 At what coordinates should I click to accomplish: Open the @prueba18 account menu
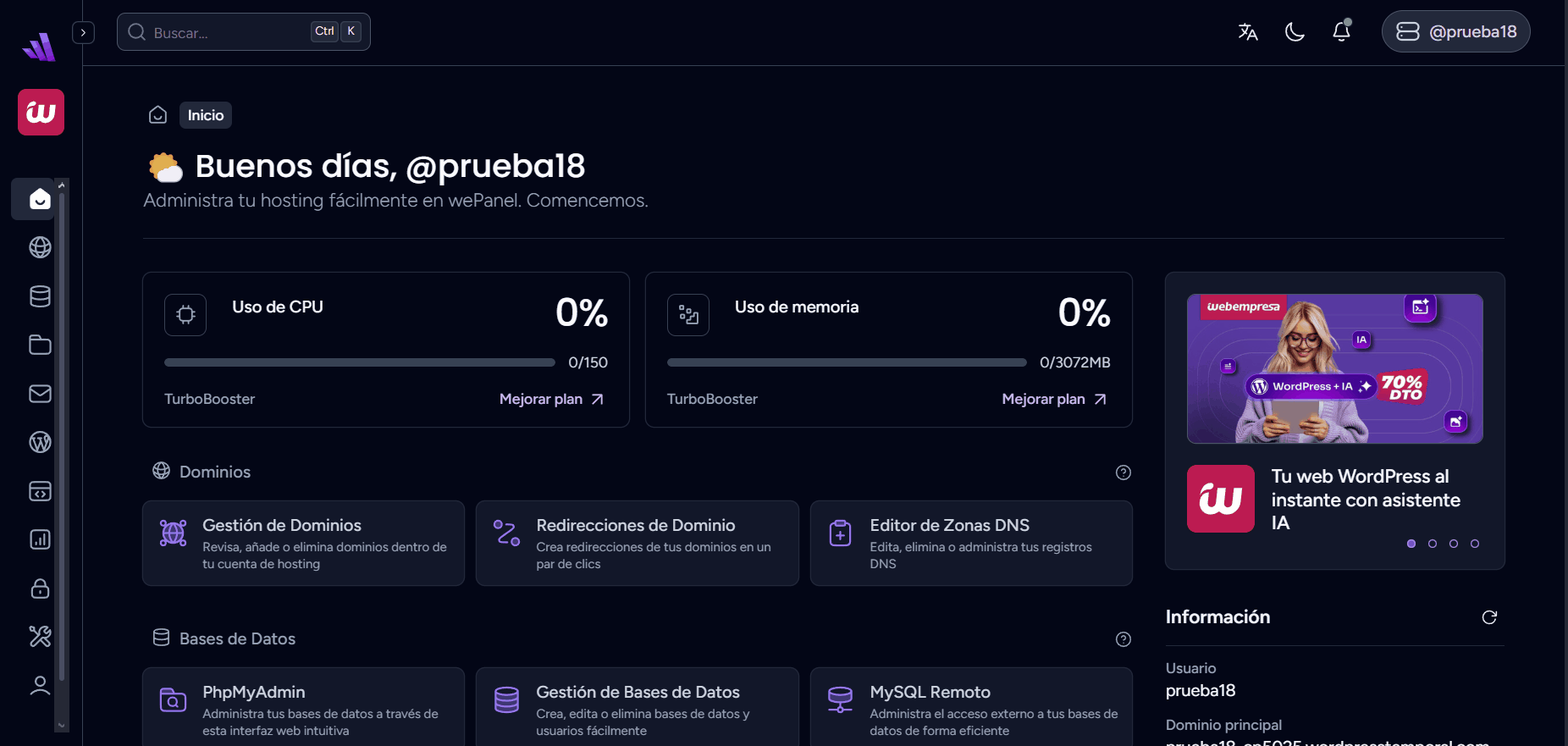(1455, 32)
